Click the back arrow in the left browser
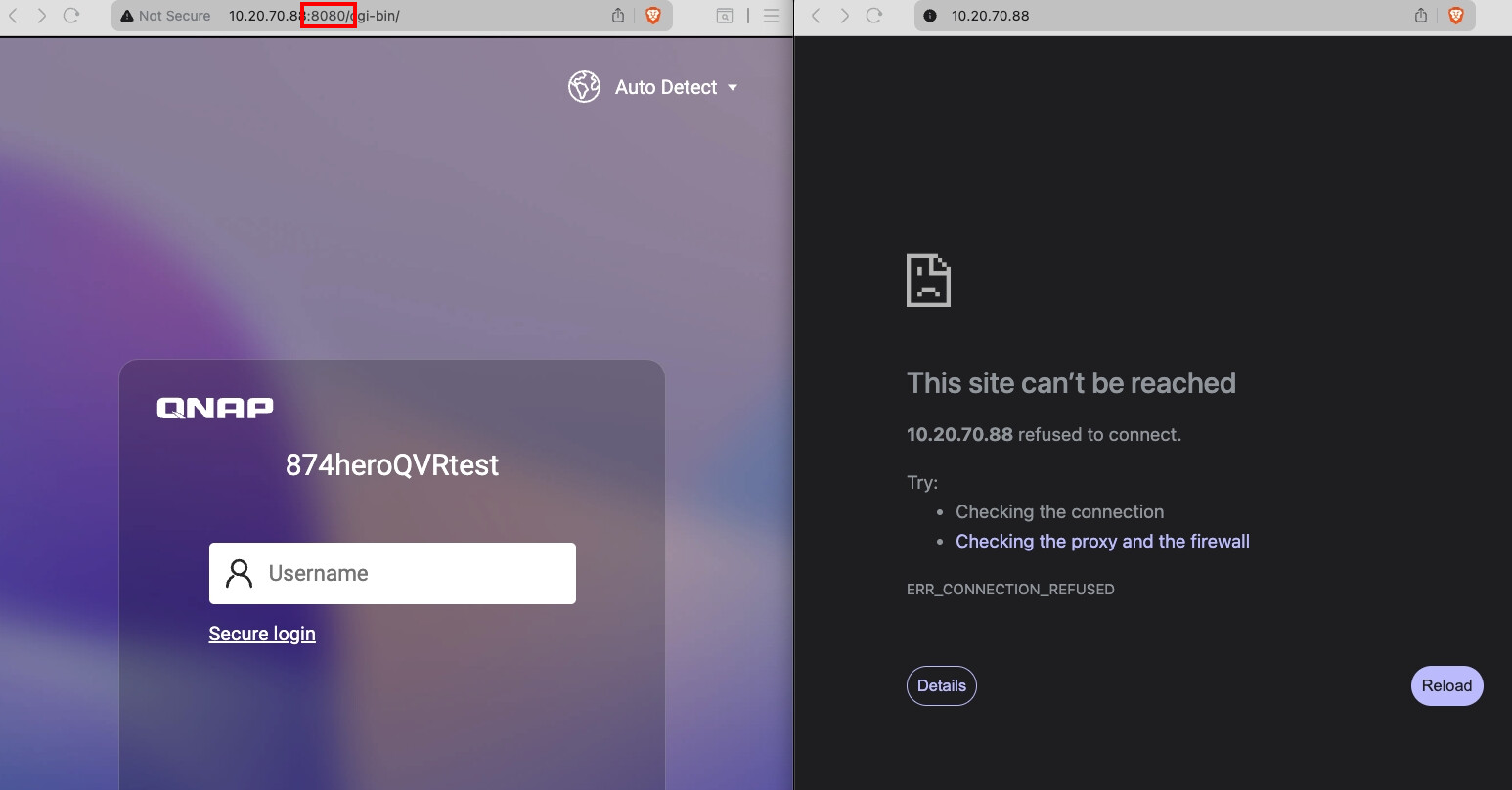Viewport: 1512px width, 790px height. 14,16
